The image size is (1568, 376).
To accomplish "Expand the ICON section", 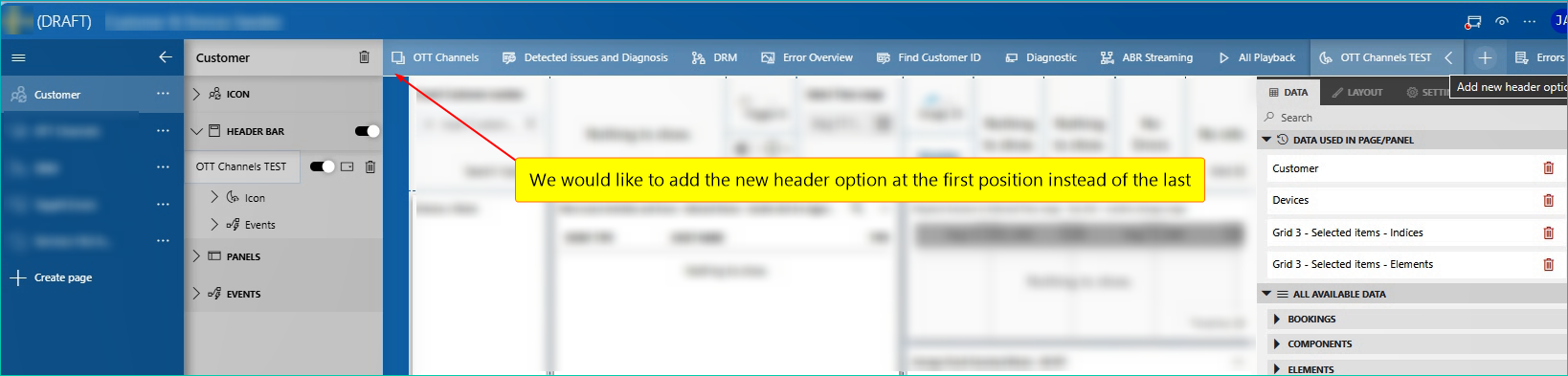I will (196, 94).
